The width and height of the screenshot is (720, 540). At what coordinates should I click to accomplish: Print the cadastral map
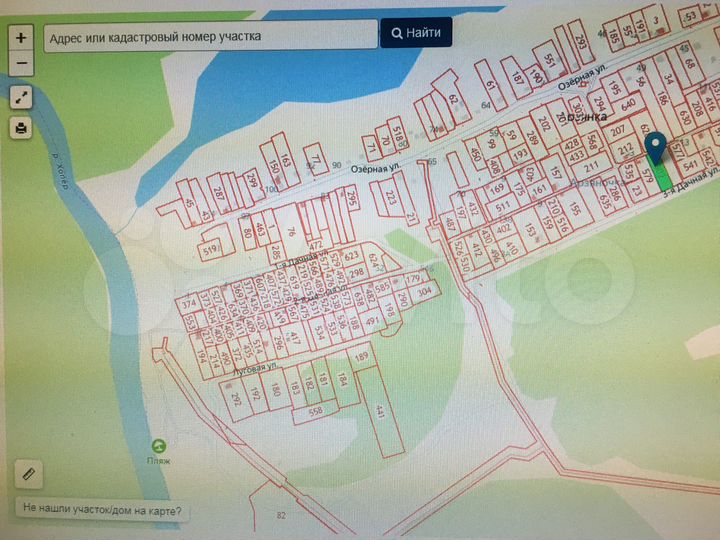[x=22, y=128]
